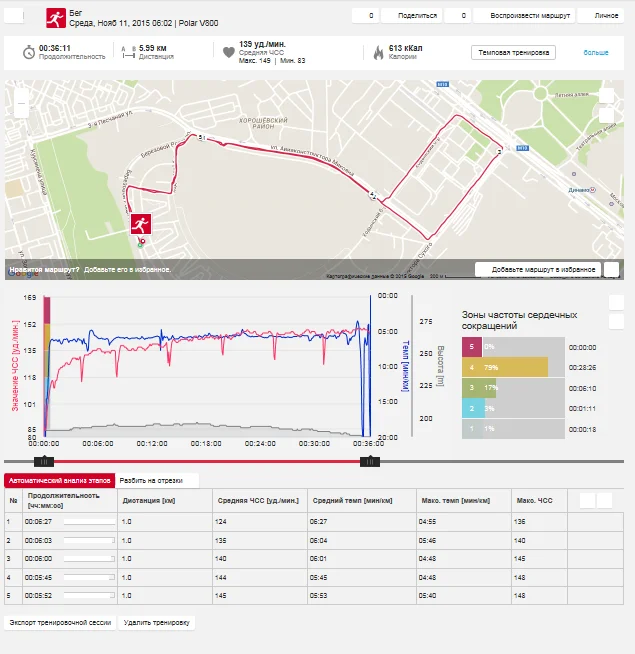Click the 5.99 км distance value
635x654 pixels.
(x=153, y=48)
